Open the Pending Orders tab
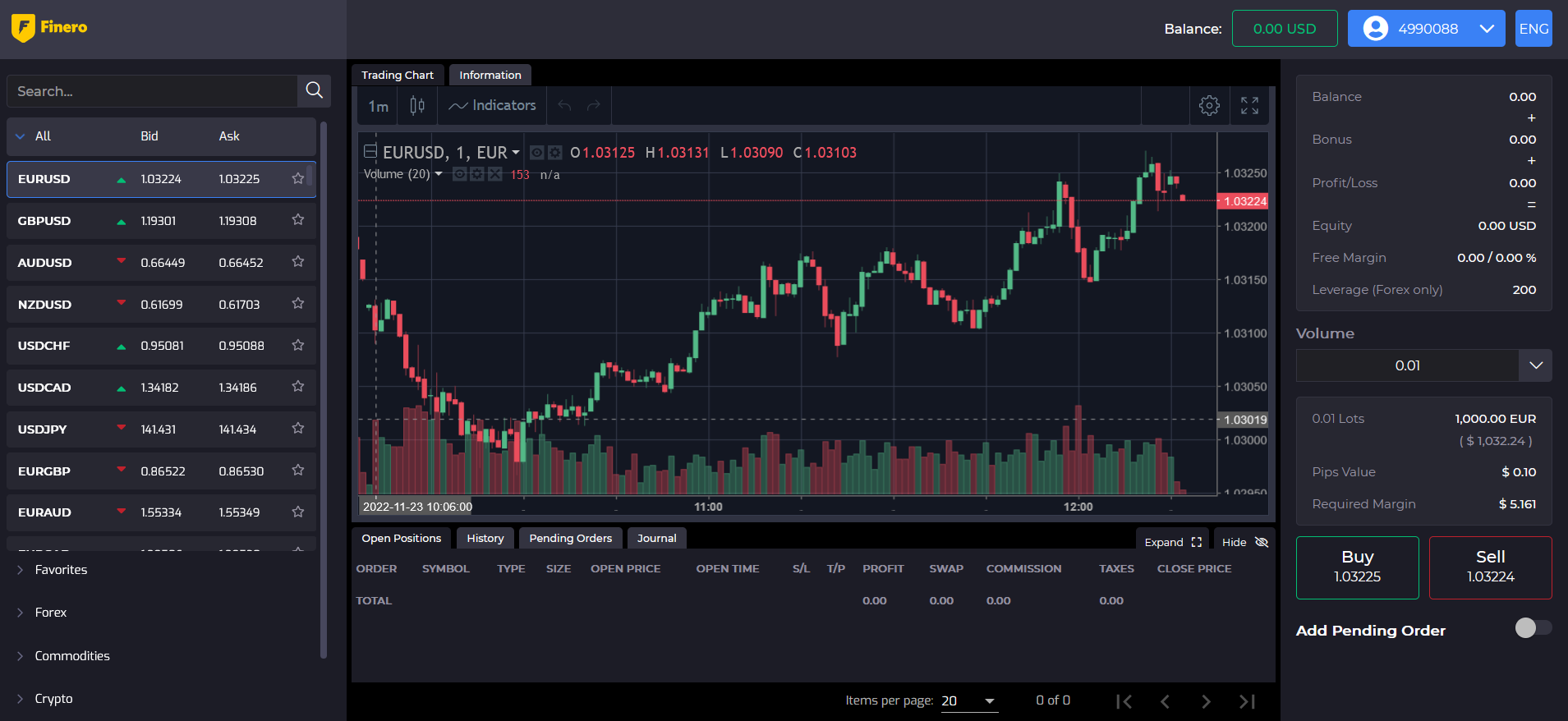Image resolution: width=1568 pixels, height=721 pixels. (571, 538)
